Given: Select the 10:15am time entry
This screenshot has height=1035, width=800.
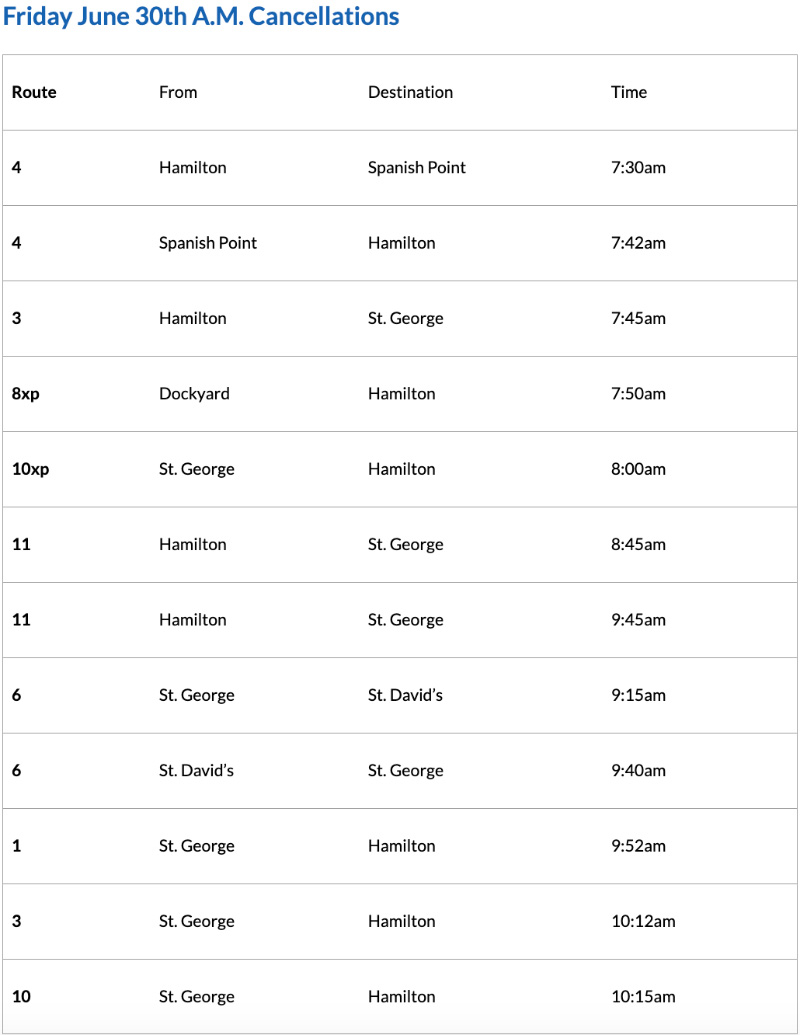Looking at the screenshot, I should [643, 997].
